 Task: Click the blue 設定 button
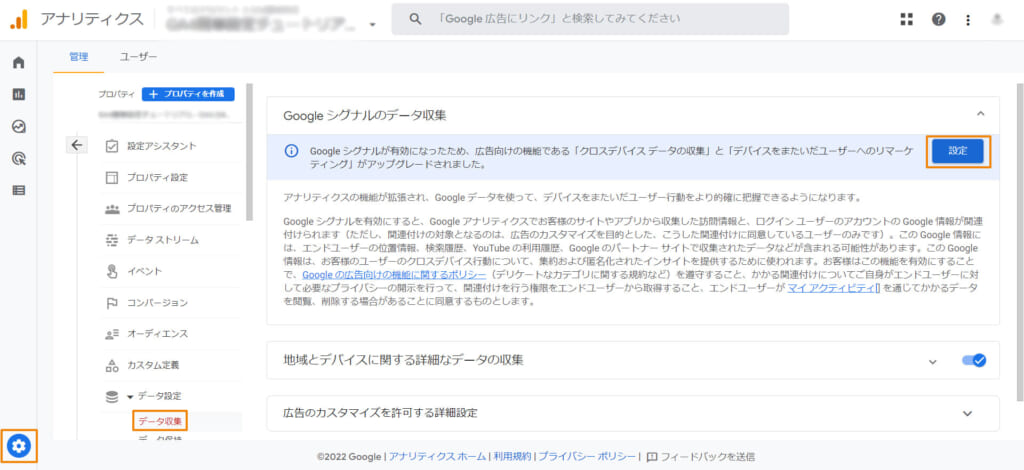coord(958,151)
